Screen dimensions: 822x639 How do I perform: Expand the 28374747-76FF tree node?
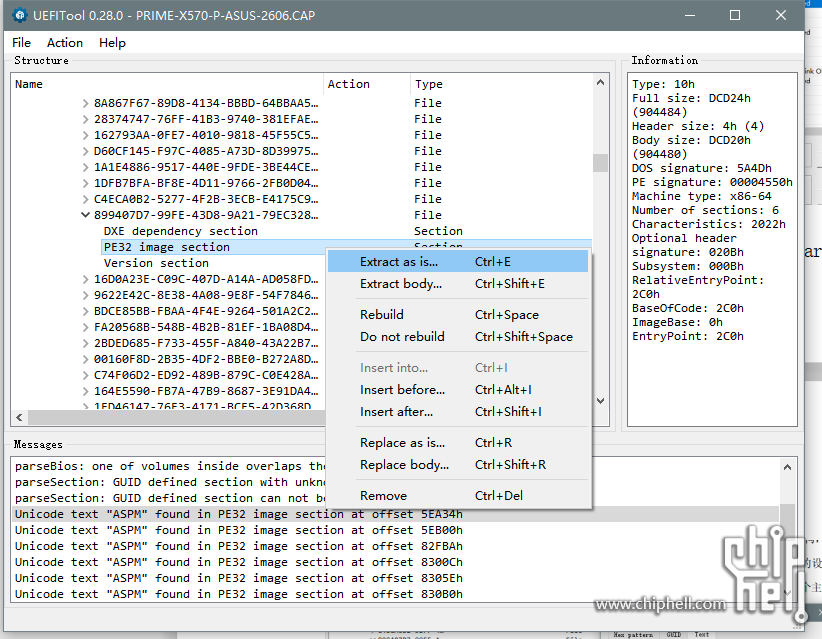coord(85,119)
